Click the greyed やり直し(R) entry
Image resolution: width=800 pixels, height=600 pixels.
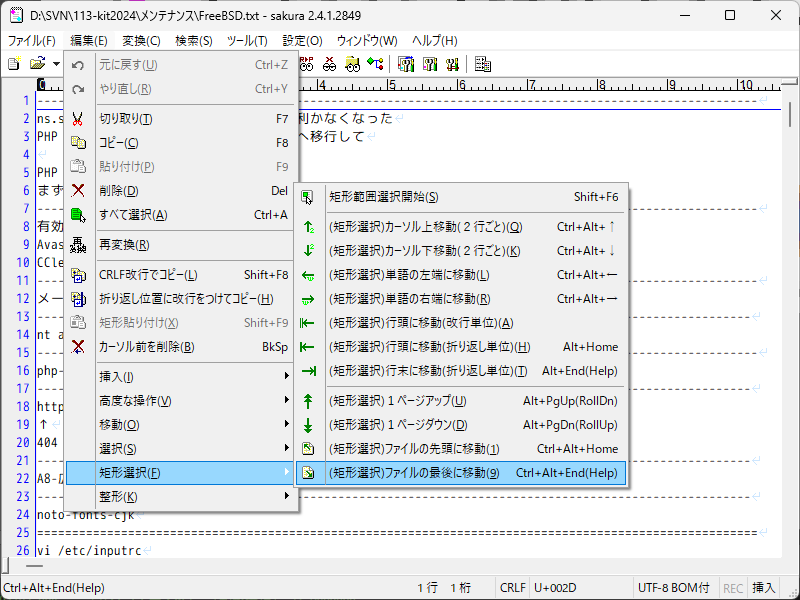[x=182, y=89]
